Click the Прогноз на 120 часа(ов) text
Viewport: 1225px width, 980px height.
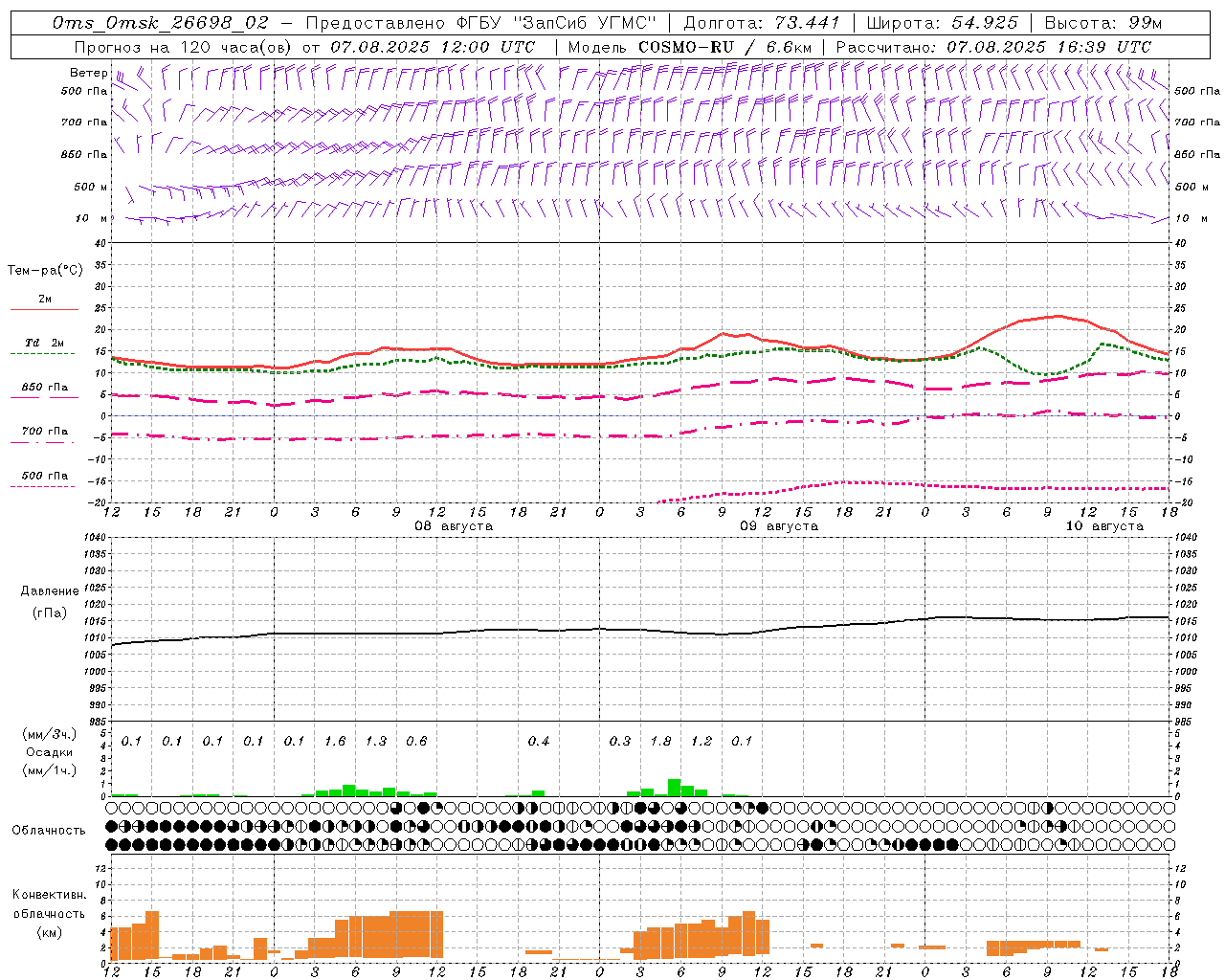pyautogui.click(x=184, y=47)
